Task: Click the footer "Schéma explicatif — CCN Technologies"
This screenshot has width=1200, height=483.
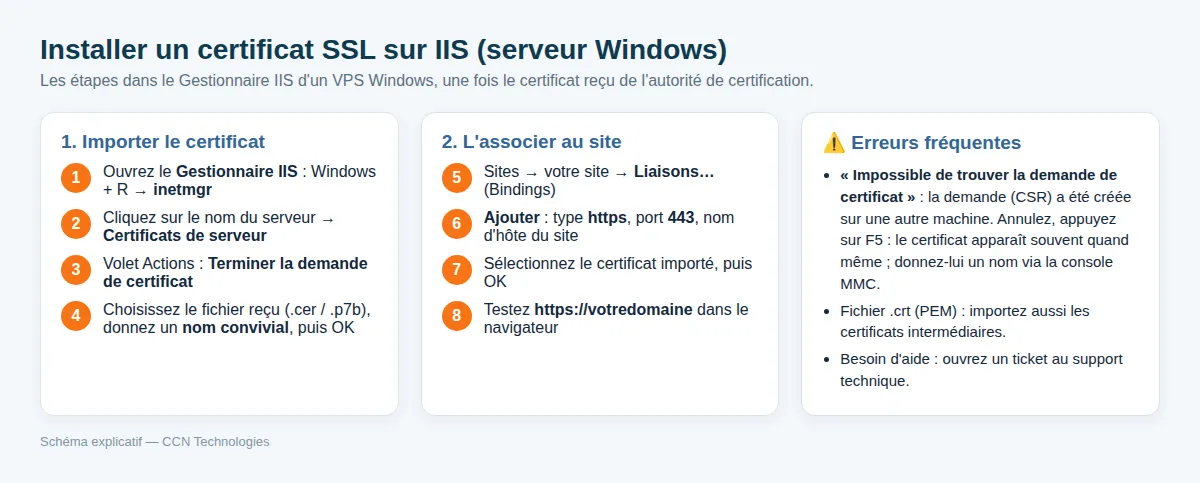Action: point(155,441)
